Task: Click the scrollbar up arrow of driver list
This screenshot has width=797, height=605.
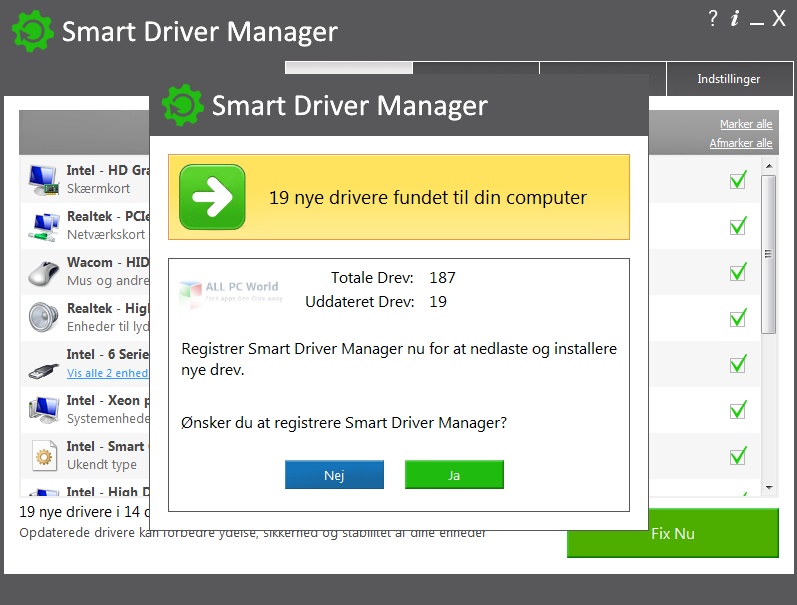Action: [769, 166]
